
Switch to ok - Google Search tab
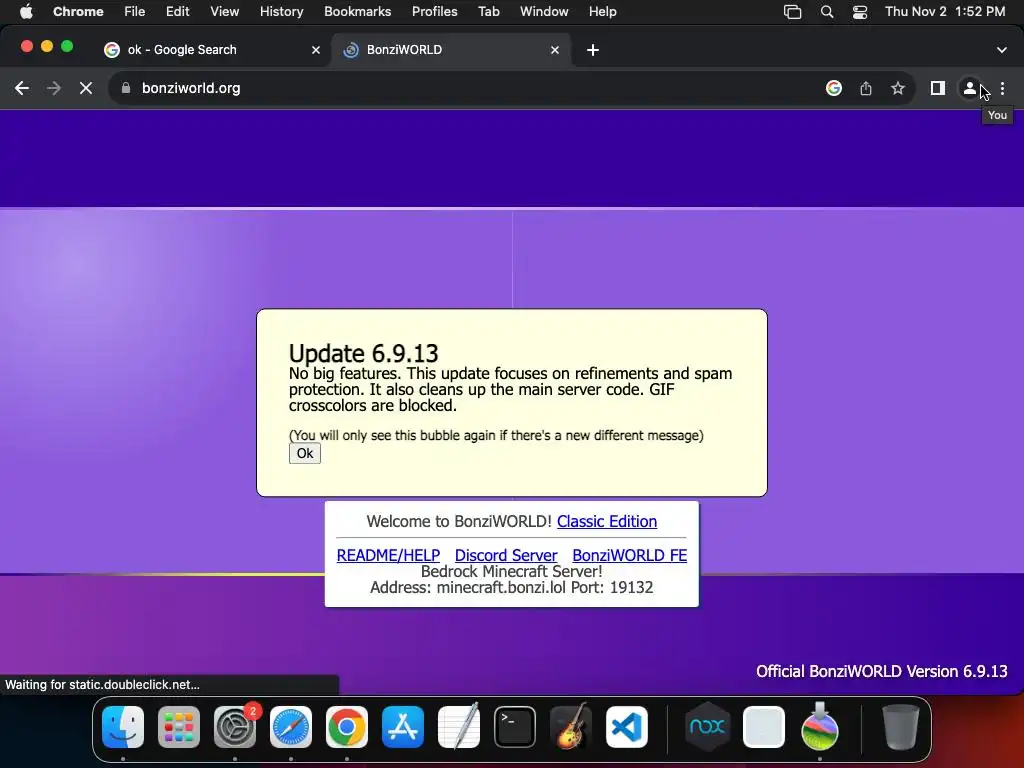(x=212, y=50)
